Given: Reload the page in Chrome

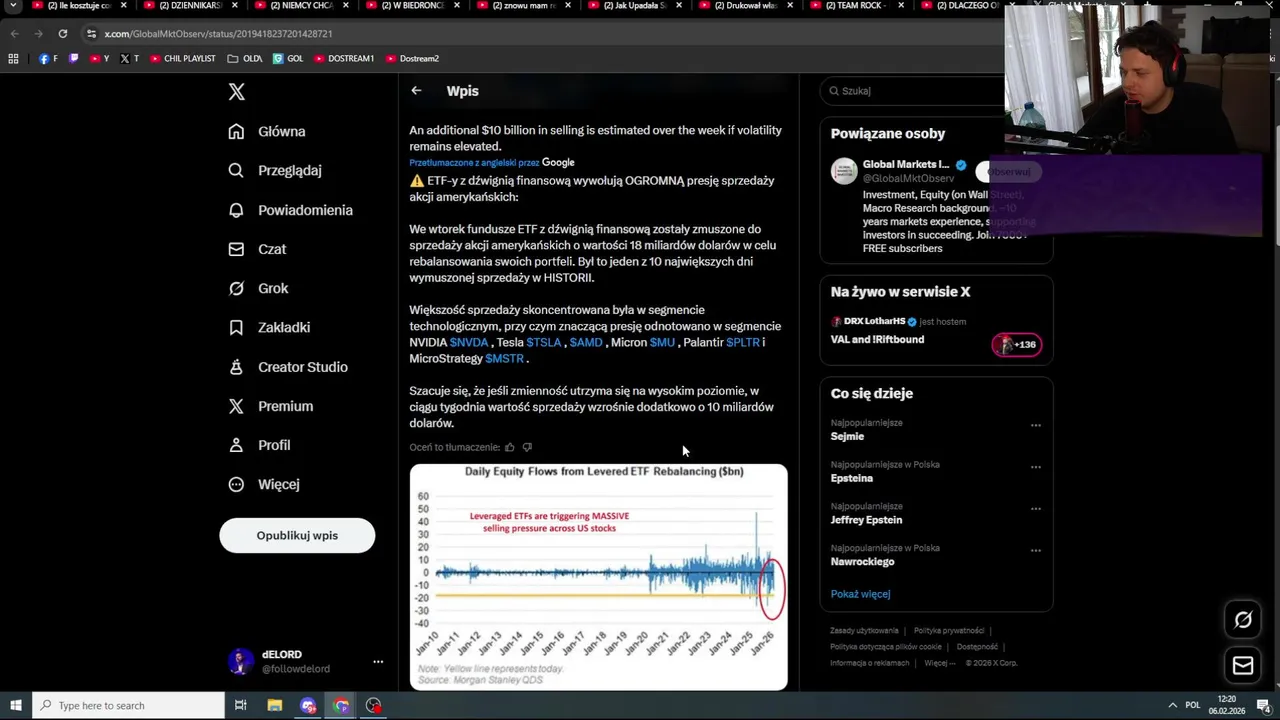Looking at the screenshot, I should [62, 34].
